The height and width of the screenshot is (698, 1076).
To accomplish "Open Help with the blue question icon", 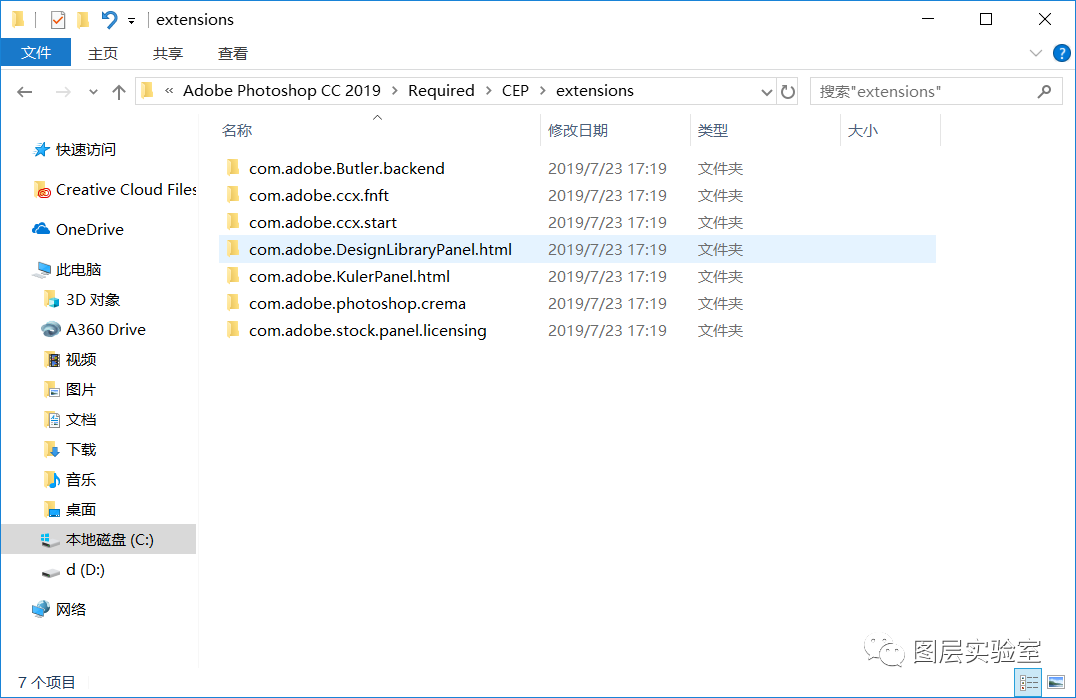I will [x=1061, y=53].
